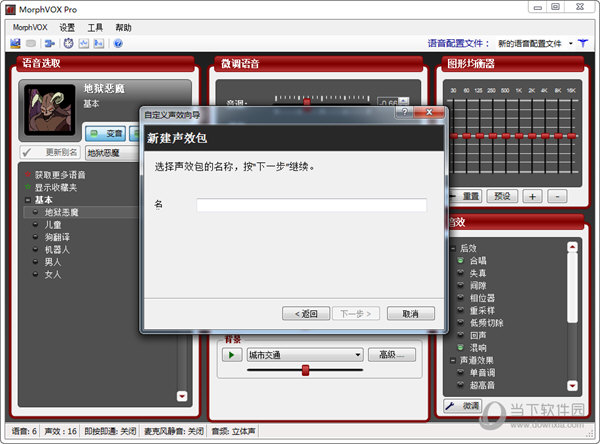The height and width of the screenshot is (444, 600).
Task: Click the pitch value spinner arrows
Action: [404, 102]
